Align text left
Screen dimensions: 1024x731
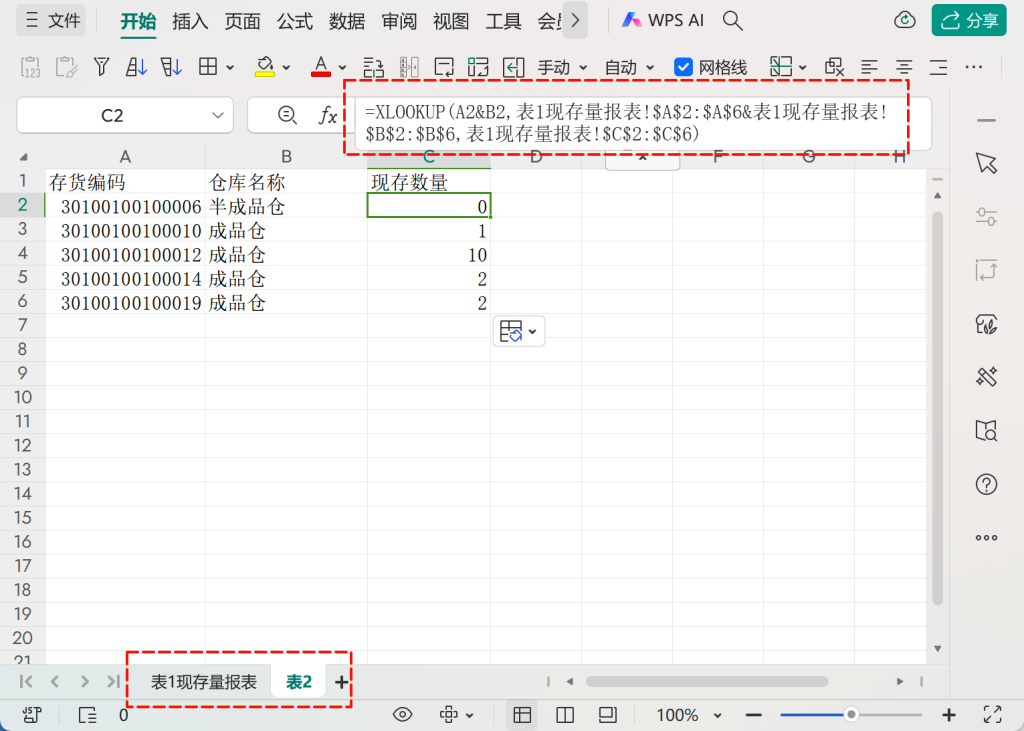tap(869, 67)
